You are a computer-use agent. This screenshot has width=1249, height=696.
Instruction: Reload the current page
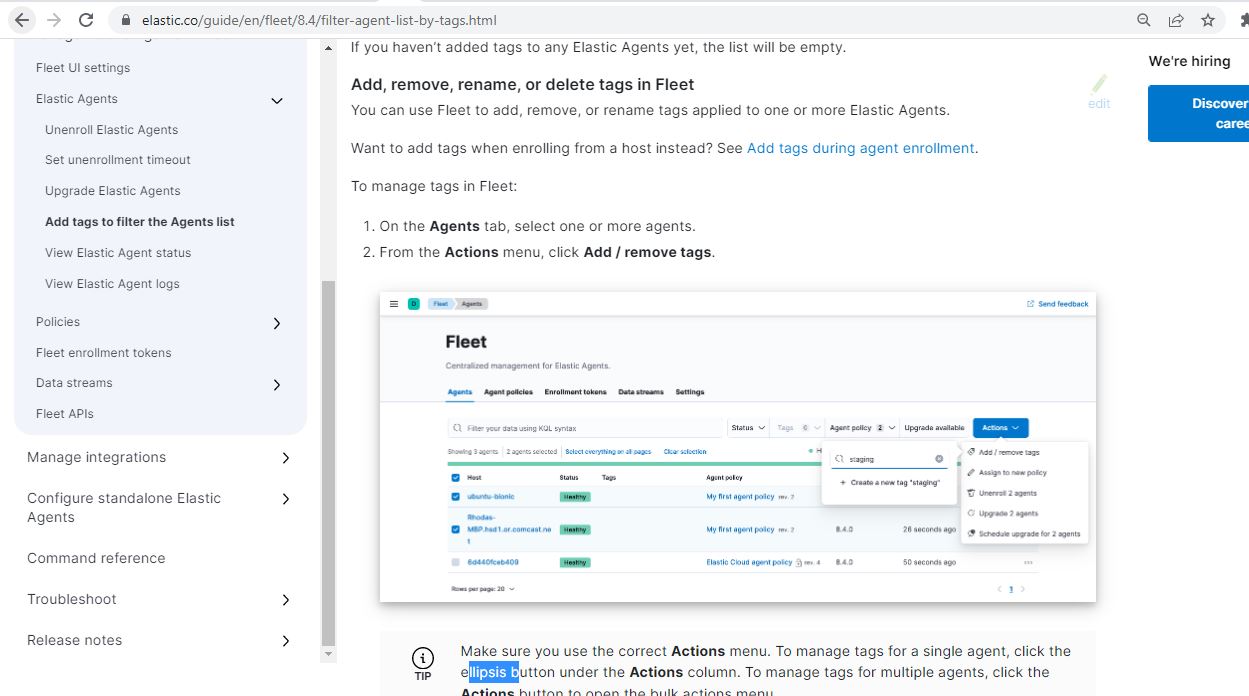pos(85,19)
